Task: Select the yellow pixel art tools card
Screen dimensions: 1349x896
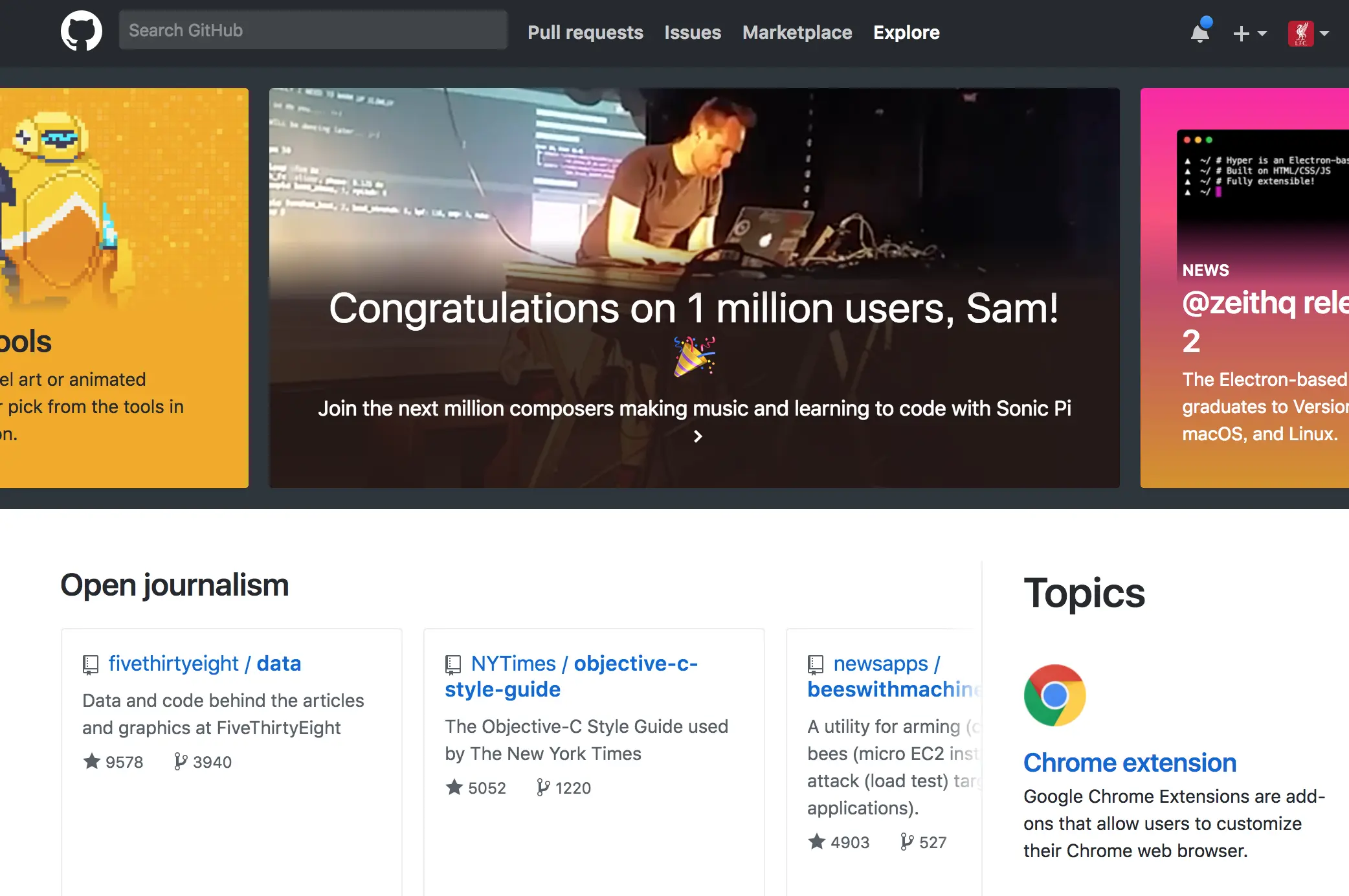Action: [123, 288]
